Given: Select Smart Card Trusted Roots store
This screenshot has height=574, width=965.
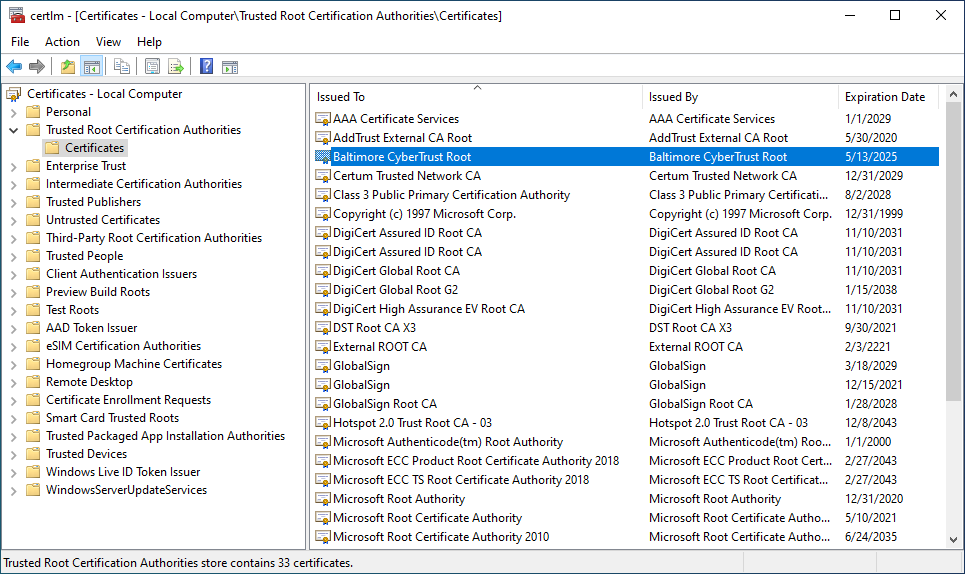Looking at the screenshot, I should click(x=112, y=418).
